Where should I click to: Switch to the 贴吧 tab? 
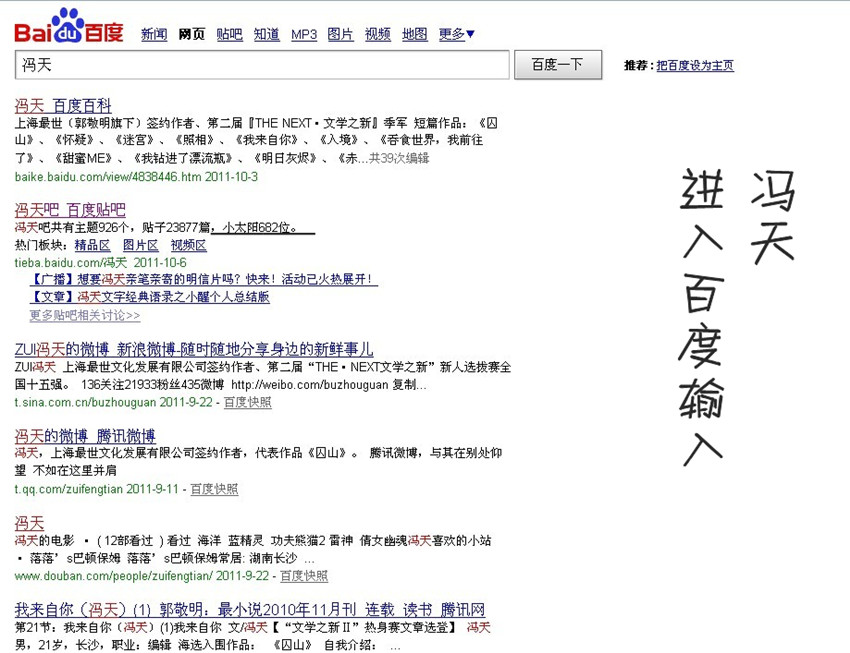coord(229,35)
